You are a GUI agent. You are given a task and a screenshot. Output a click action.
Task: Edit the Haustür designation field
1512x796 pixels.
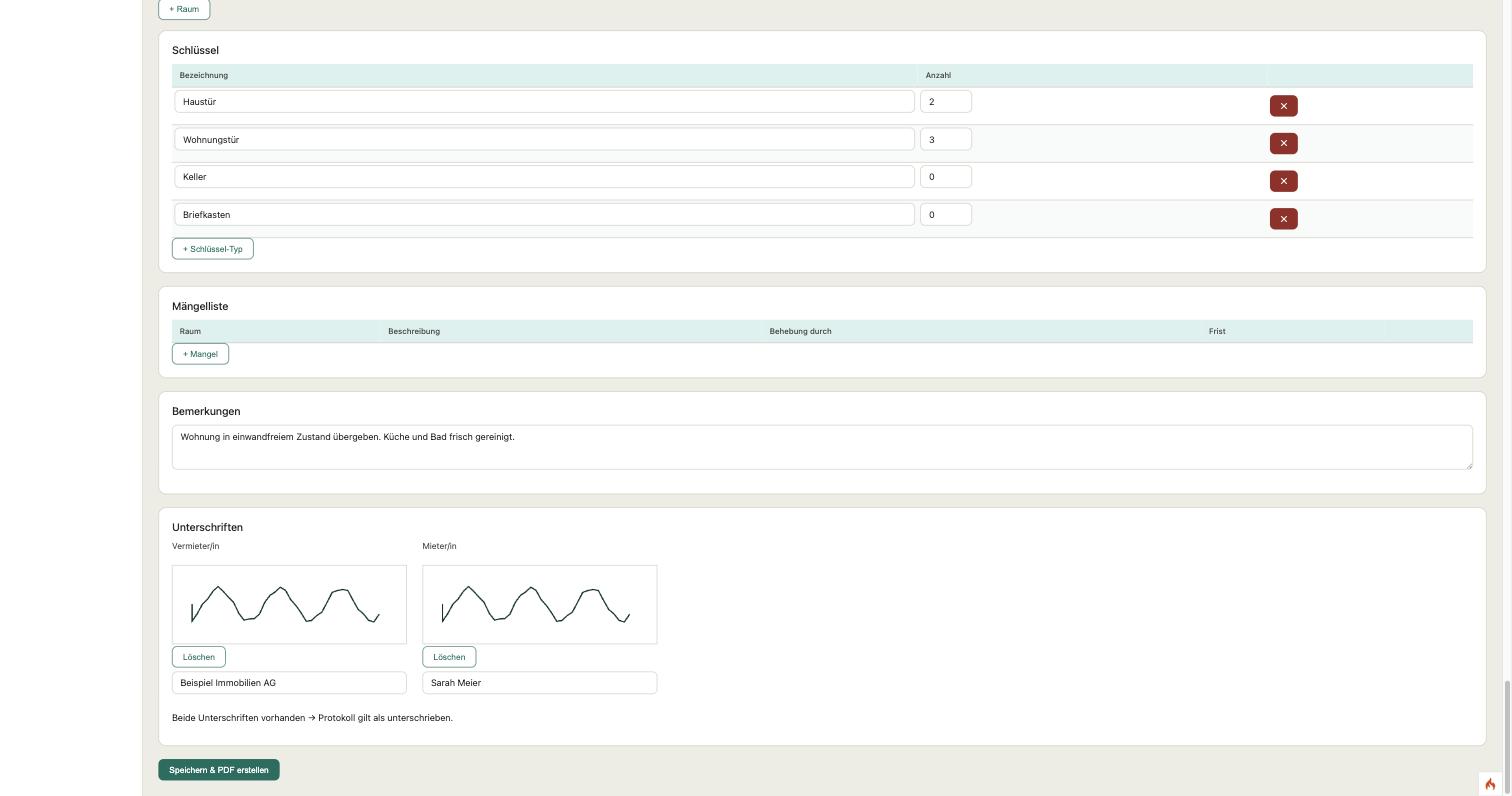tap(544, 102)
